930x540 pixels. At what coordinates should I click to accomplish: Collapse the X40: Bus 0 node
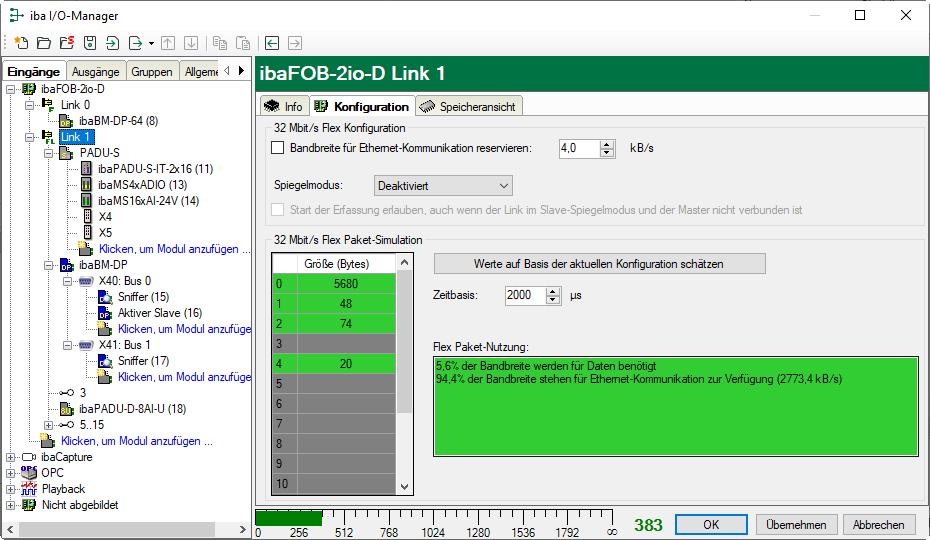[68, 281]
